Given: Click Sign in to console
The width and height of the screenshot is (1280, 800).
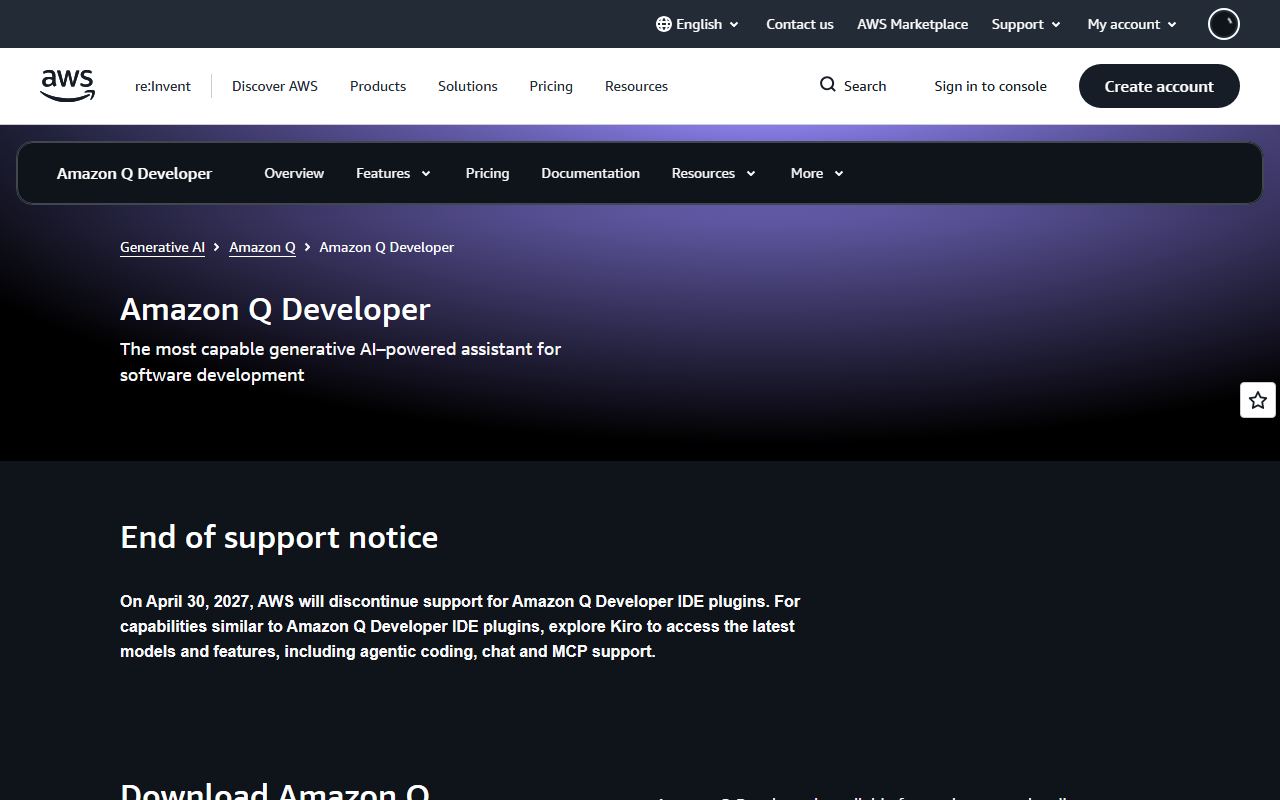Looking at the screenshot, I should [990, 86].
